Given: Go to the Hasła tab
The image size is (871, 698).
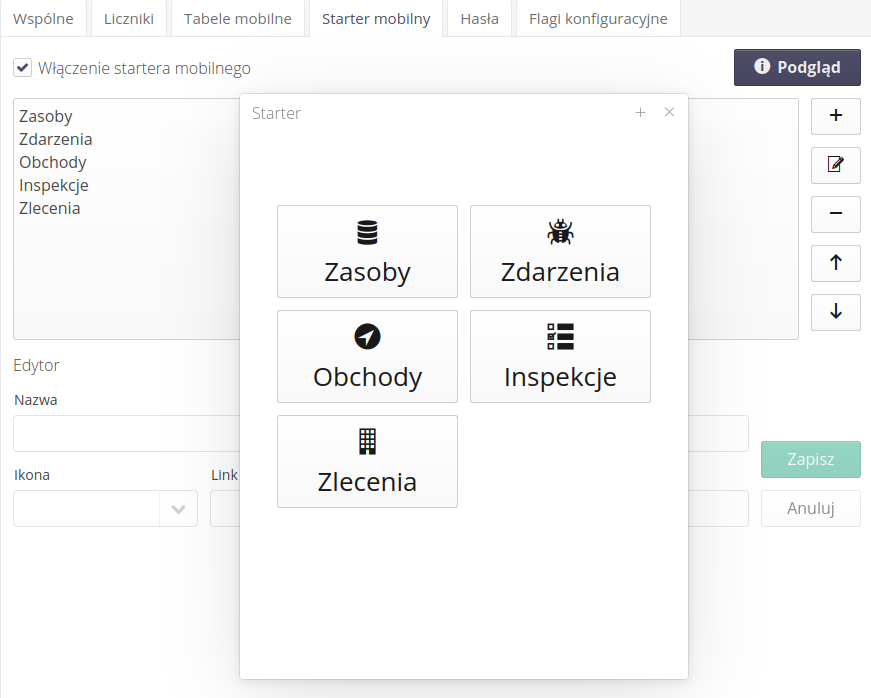Looking at the screenshot, I should [479, 19].
